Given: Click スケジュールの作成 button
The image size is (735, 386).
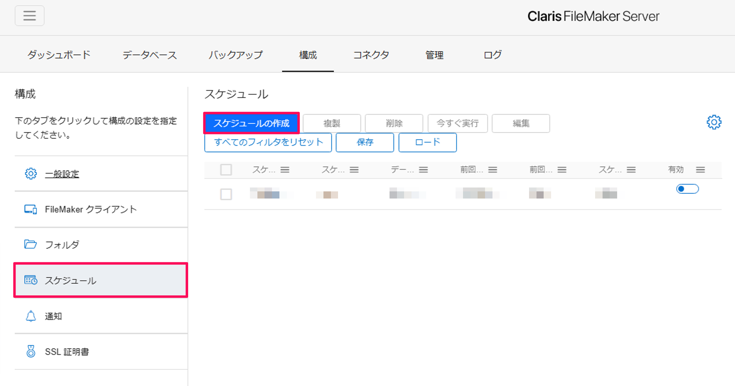Looking at the screenshot, I should coord(251,123).
